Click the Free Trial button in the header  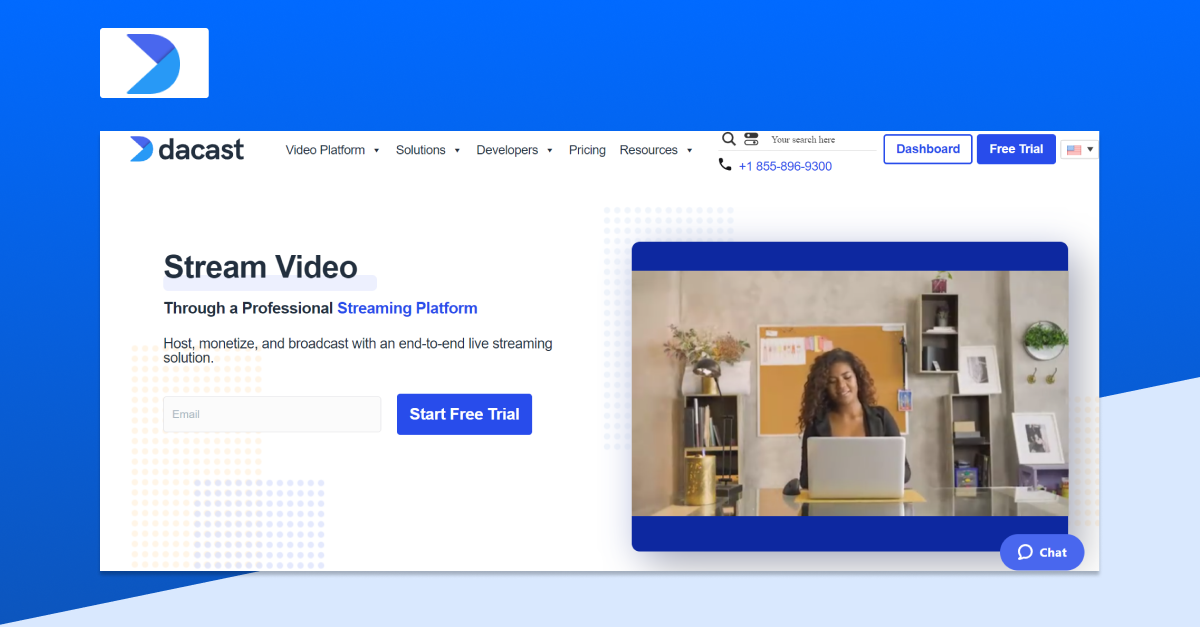(x=1016, y=148)
